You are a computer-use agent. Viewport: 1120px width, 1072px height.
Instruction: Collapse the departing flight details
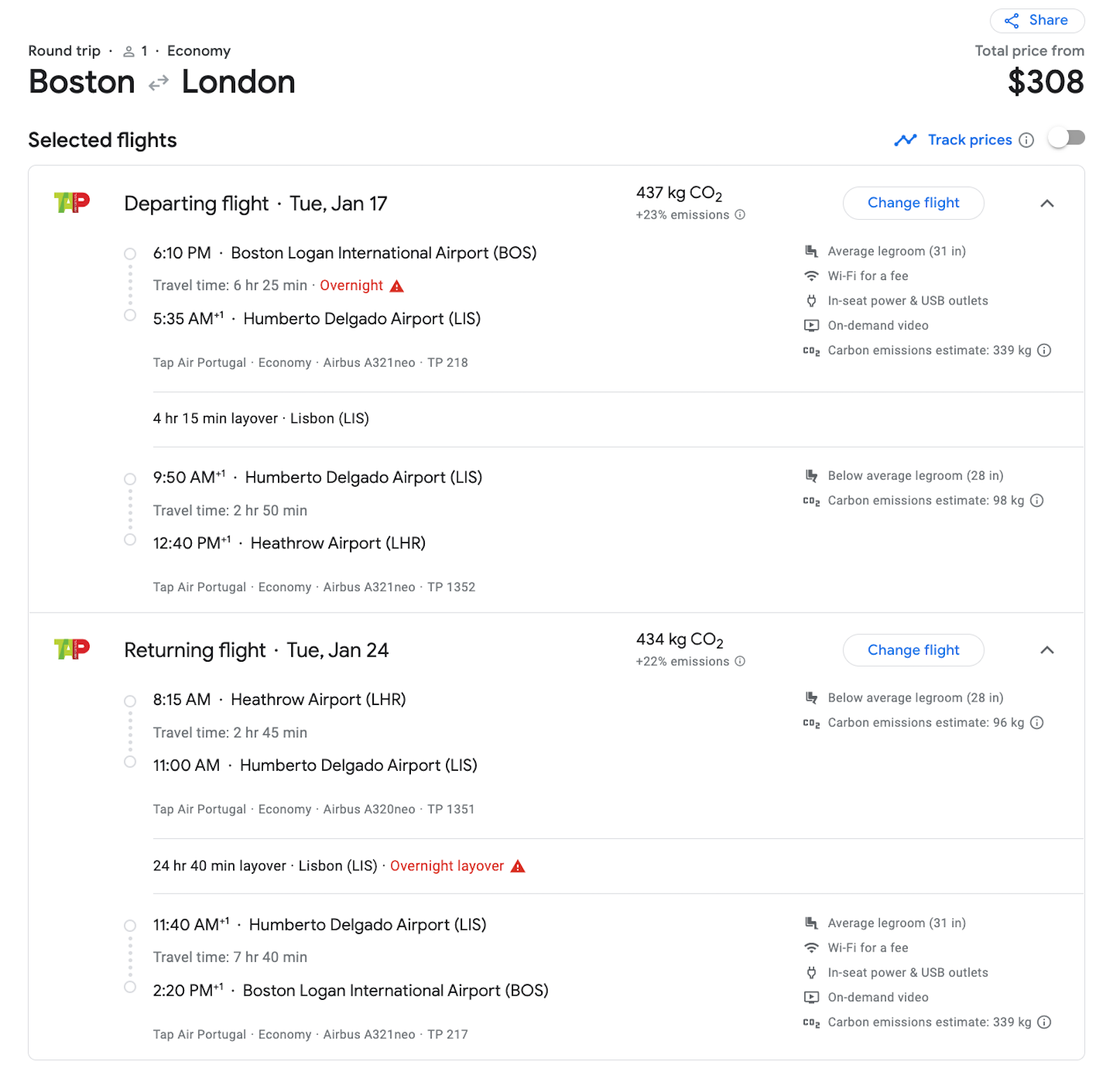pyautogui.click(x=1047, y=204)
